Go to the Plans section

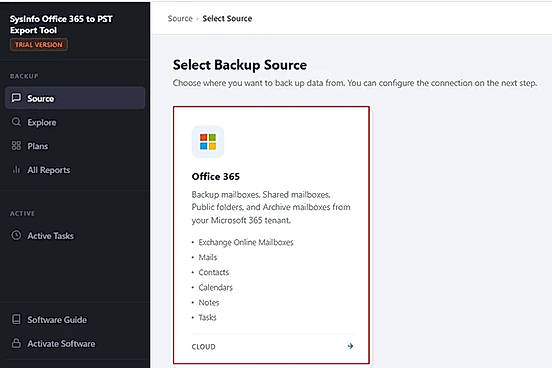tap(75, 146)
